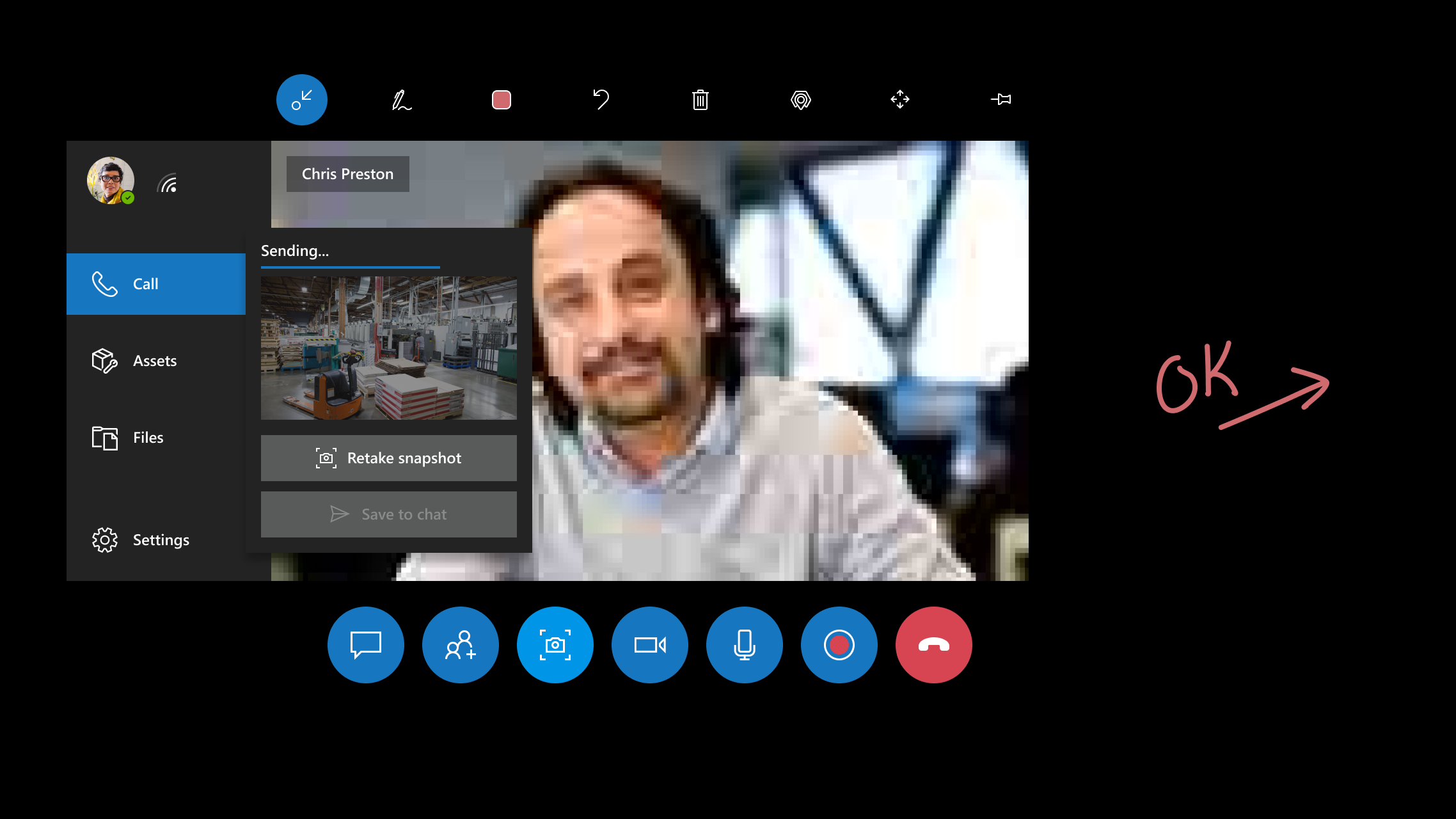Click the target/focus annotation icon
This screenshot has width=1456, height=819.
click(800, 99)
